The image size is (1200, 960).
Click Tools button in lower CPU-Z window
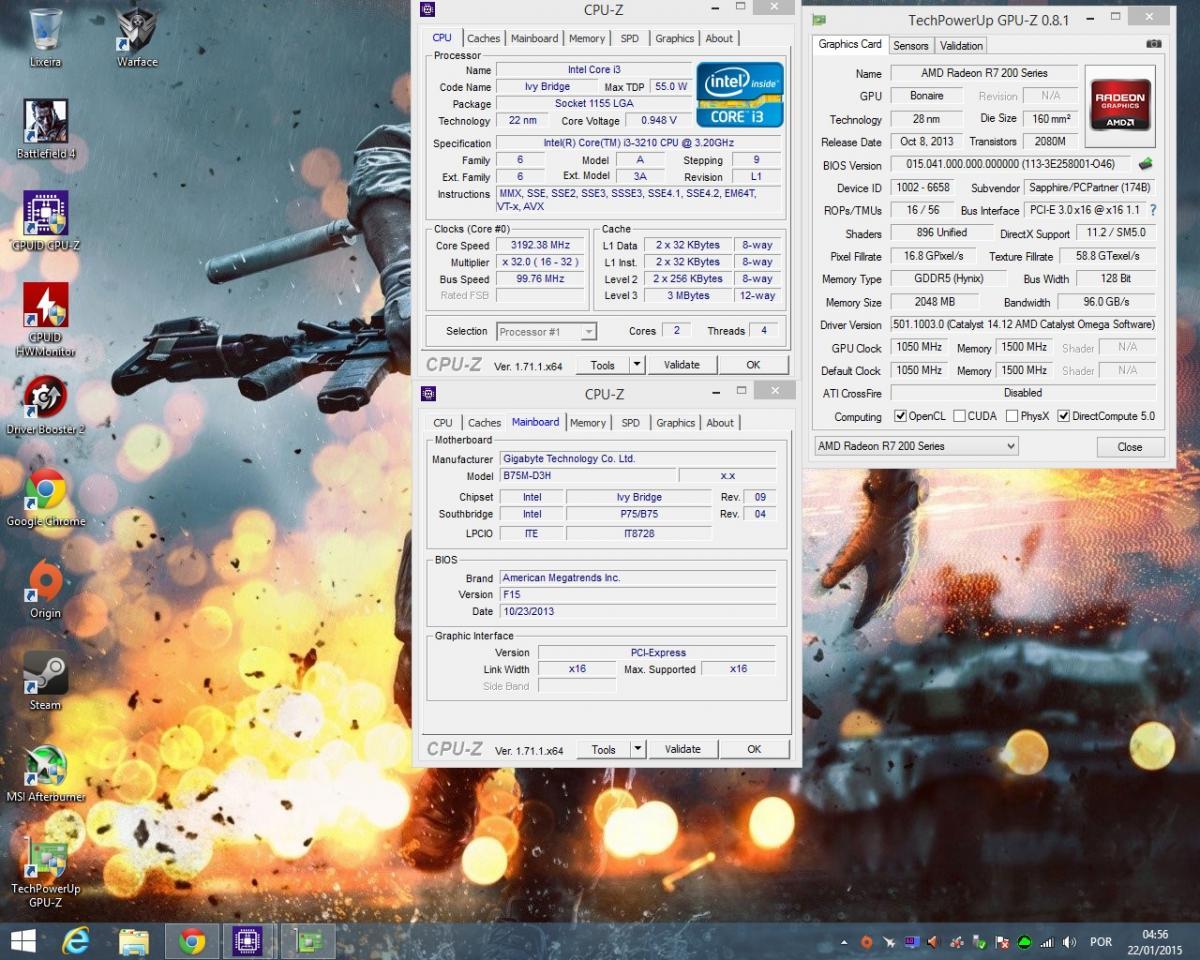pyautogui.click(x=603, y=749)
